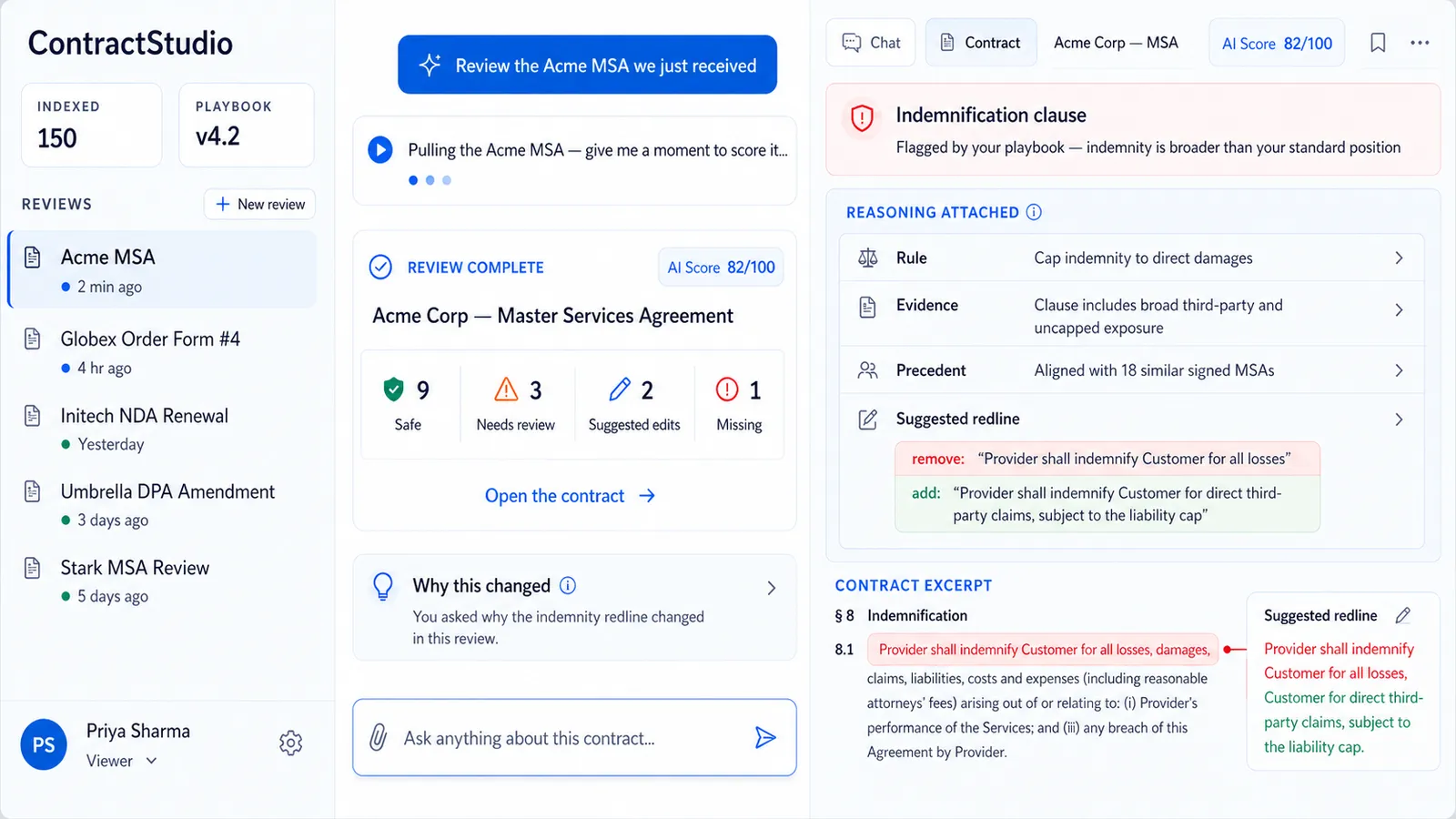Click the Review Complete checkmark icon
The height and width of the screenshot is (819, 1456).
(380, 267)
